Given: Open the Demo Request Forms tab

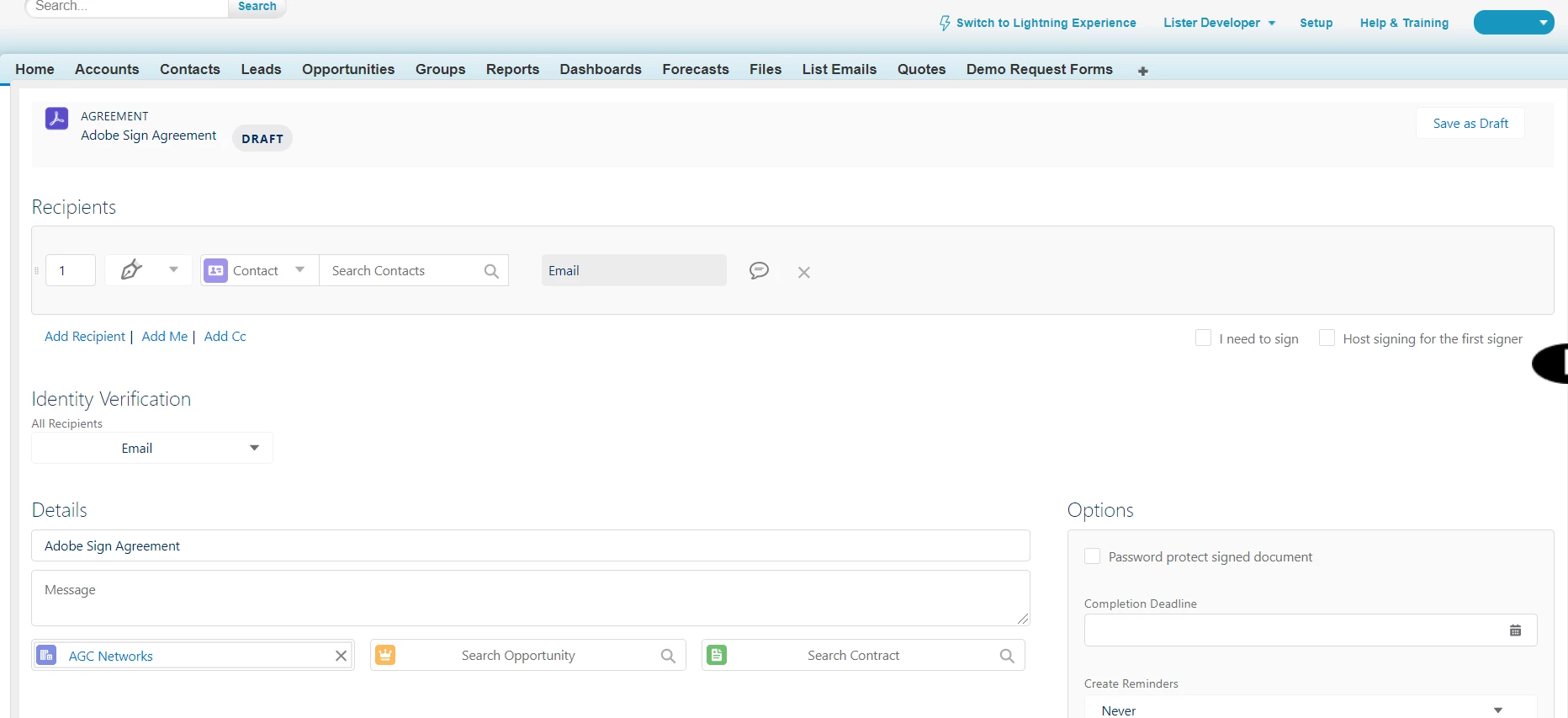Looking at the screenshot, I should (1039, 69).
